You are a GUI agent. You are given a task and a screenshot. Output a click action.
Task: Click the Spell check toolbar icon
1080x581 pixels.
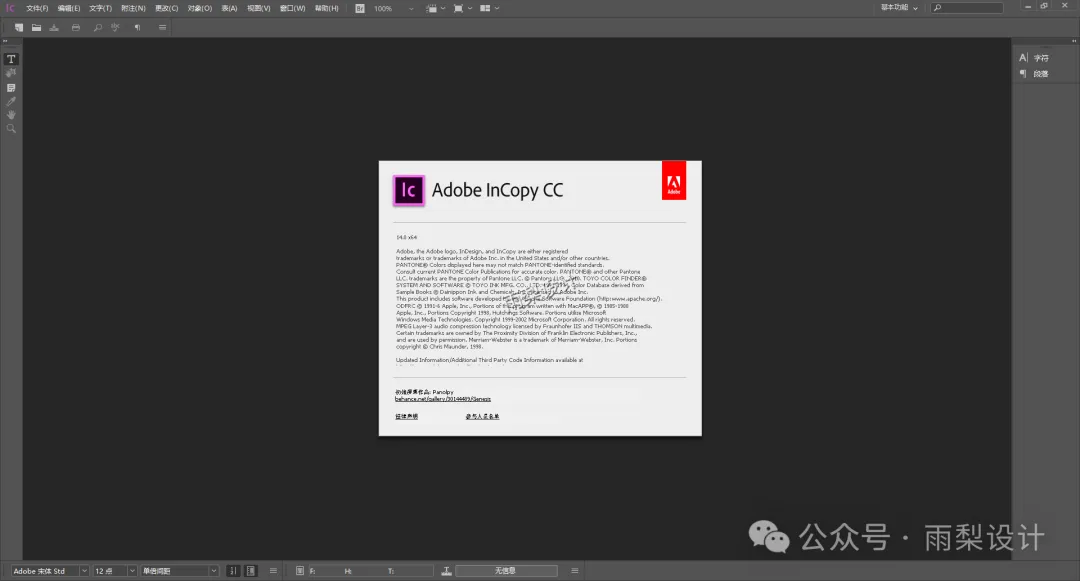(x=115, y=28)
